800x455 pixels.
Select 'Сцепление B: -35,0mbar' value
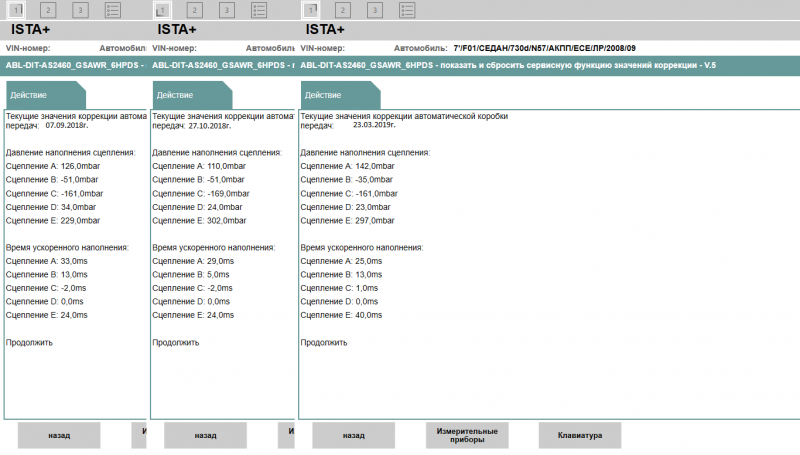point(346,180)
